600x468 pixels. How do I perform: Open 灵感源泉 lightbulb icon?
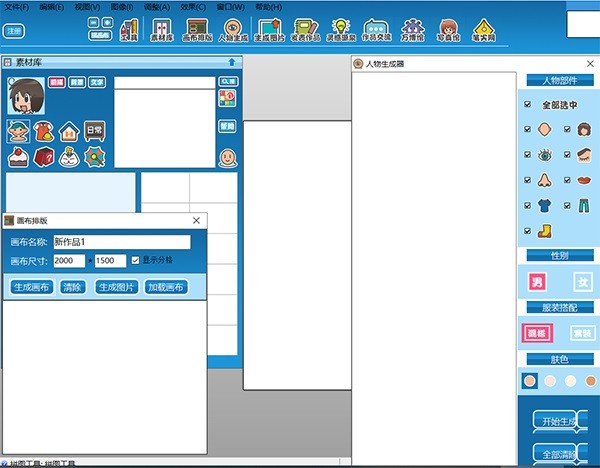pos(340,30)
